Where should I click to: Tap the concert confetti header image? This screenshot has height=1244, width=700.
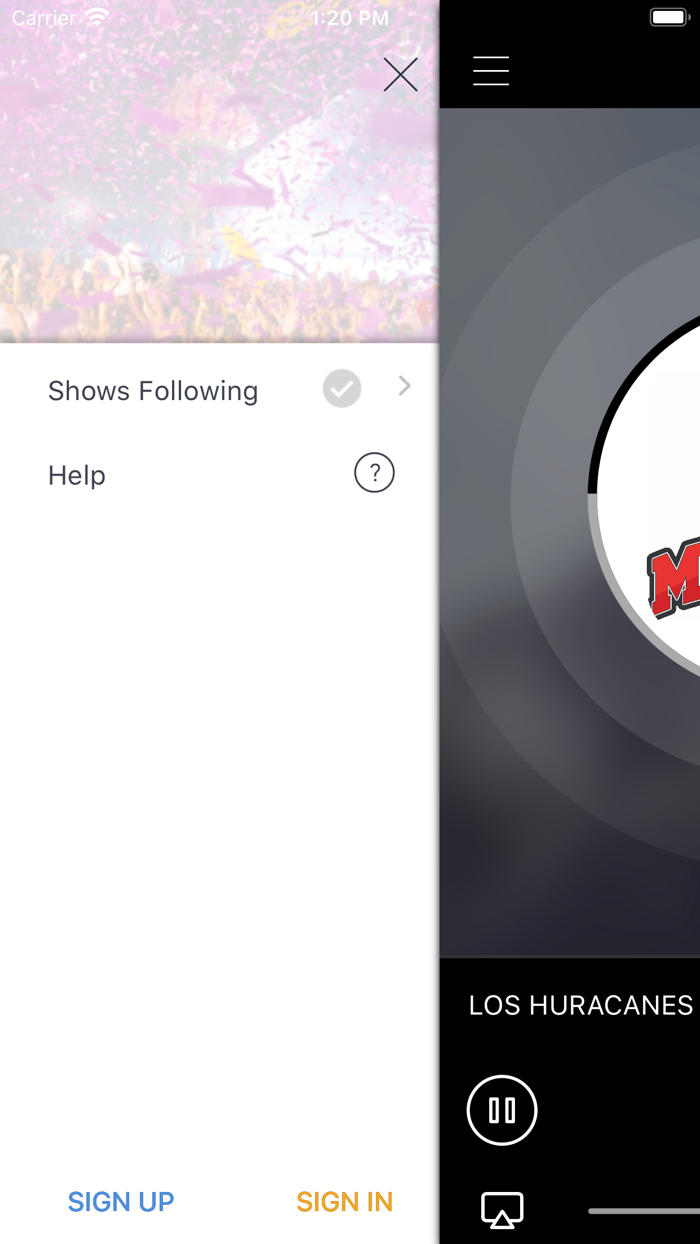(x=219, y=171)
